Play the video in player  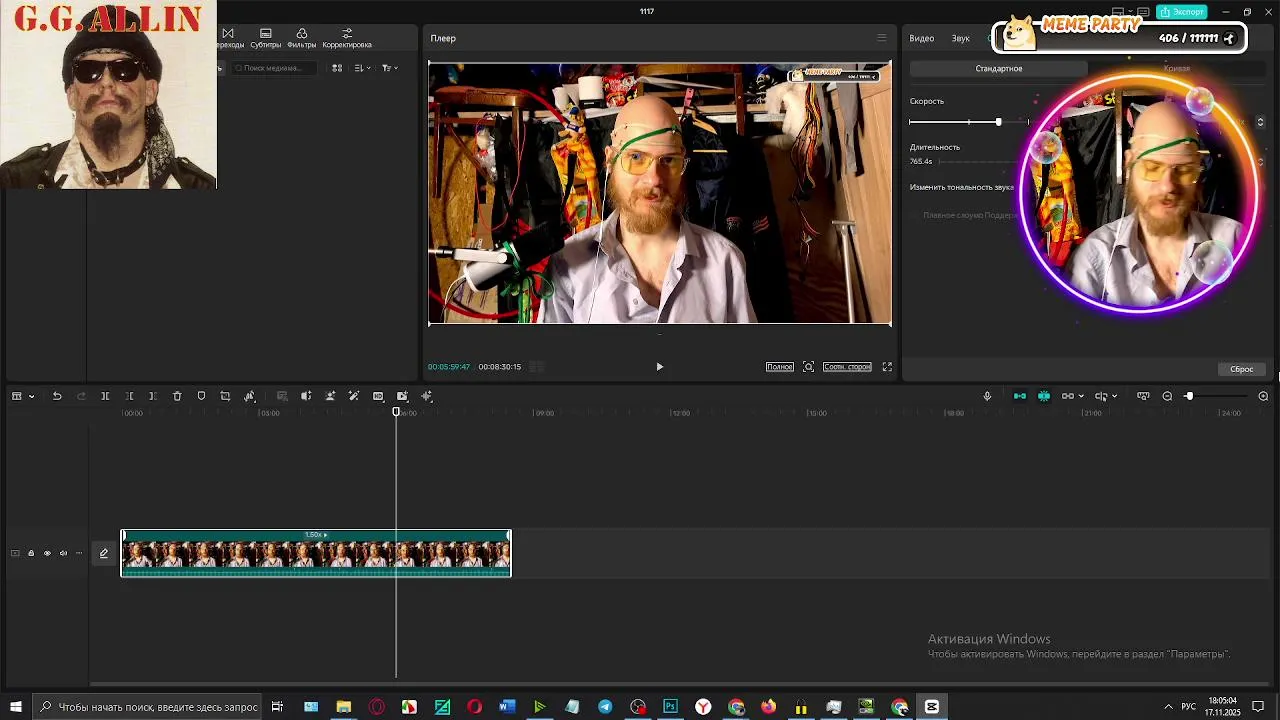click(x=659, y=367)
